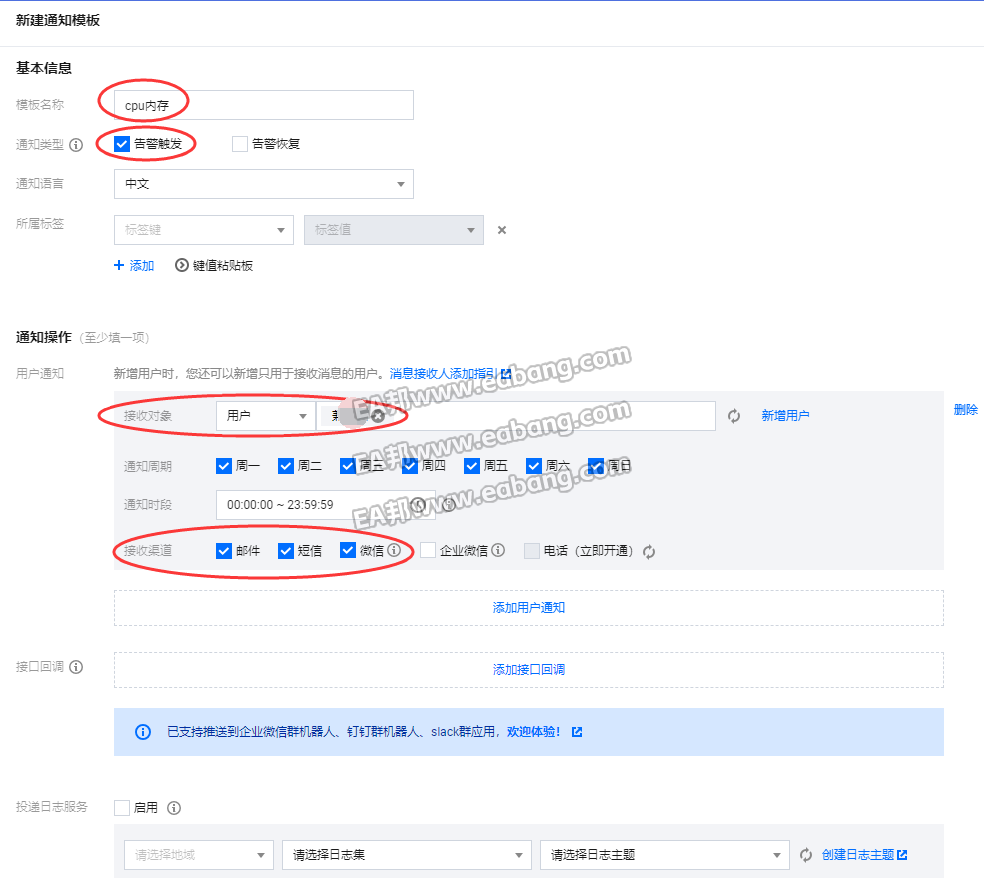Image resolution: width=984 pixels, height=878 pixels.
Task: Uncheck the 邮件 receiving channel
Action: (x=224, y=550)
